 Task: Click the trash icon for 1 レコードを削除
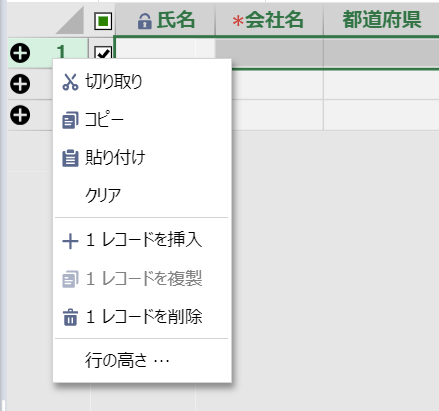tap(70, 317)
